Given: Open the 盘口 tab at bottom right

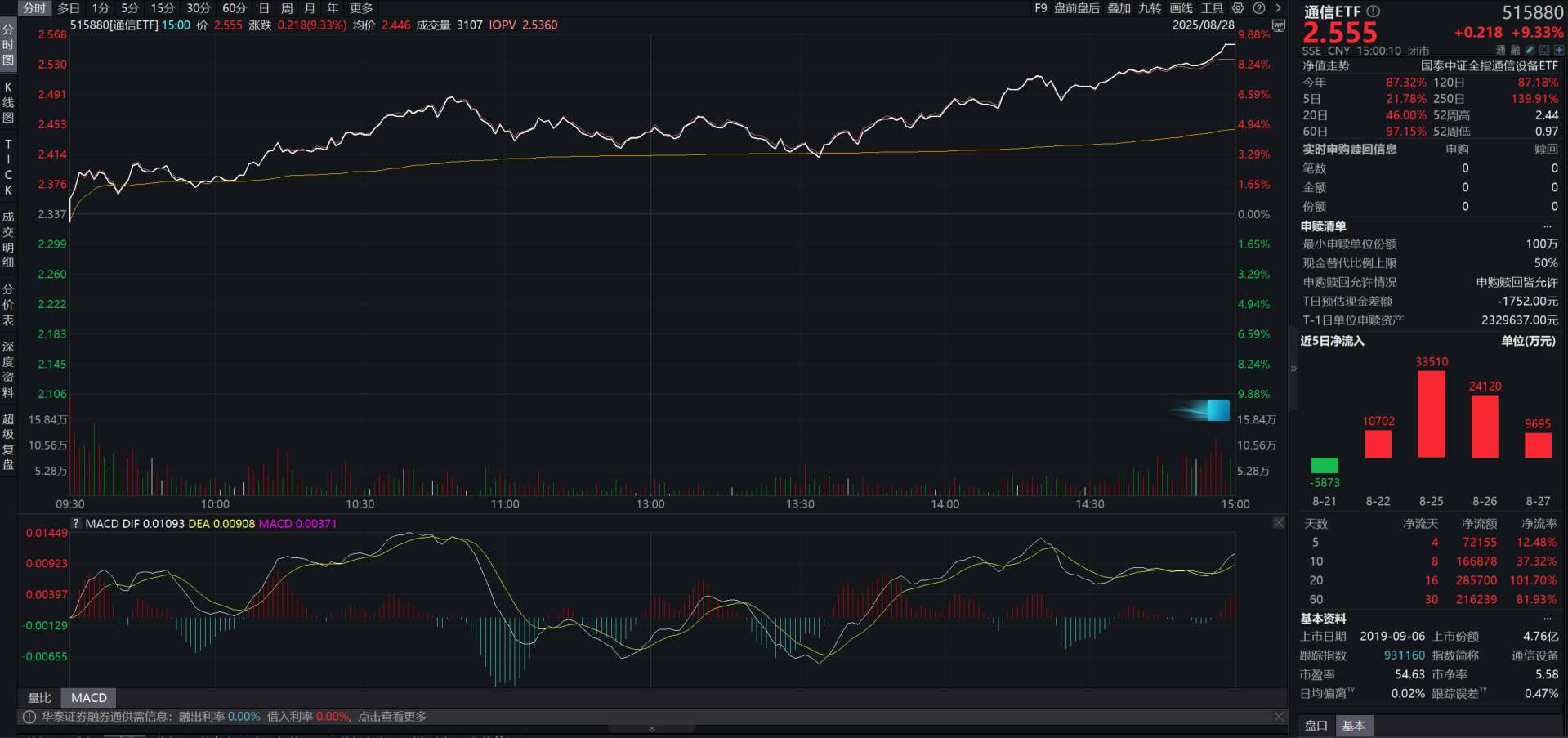Looking at the screenshot, I should pos(1316,726).
